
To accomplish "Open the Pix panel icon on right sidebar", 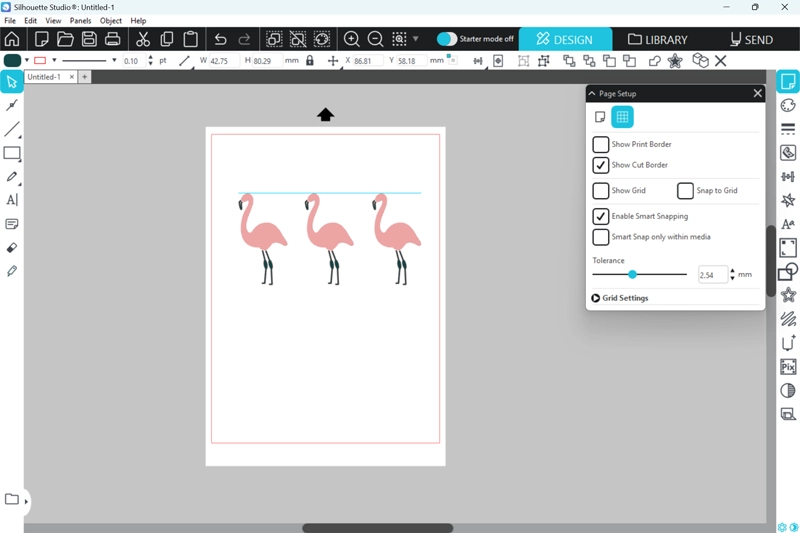I will [x=788, y=367].
